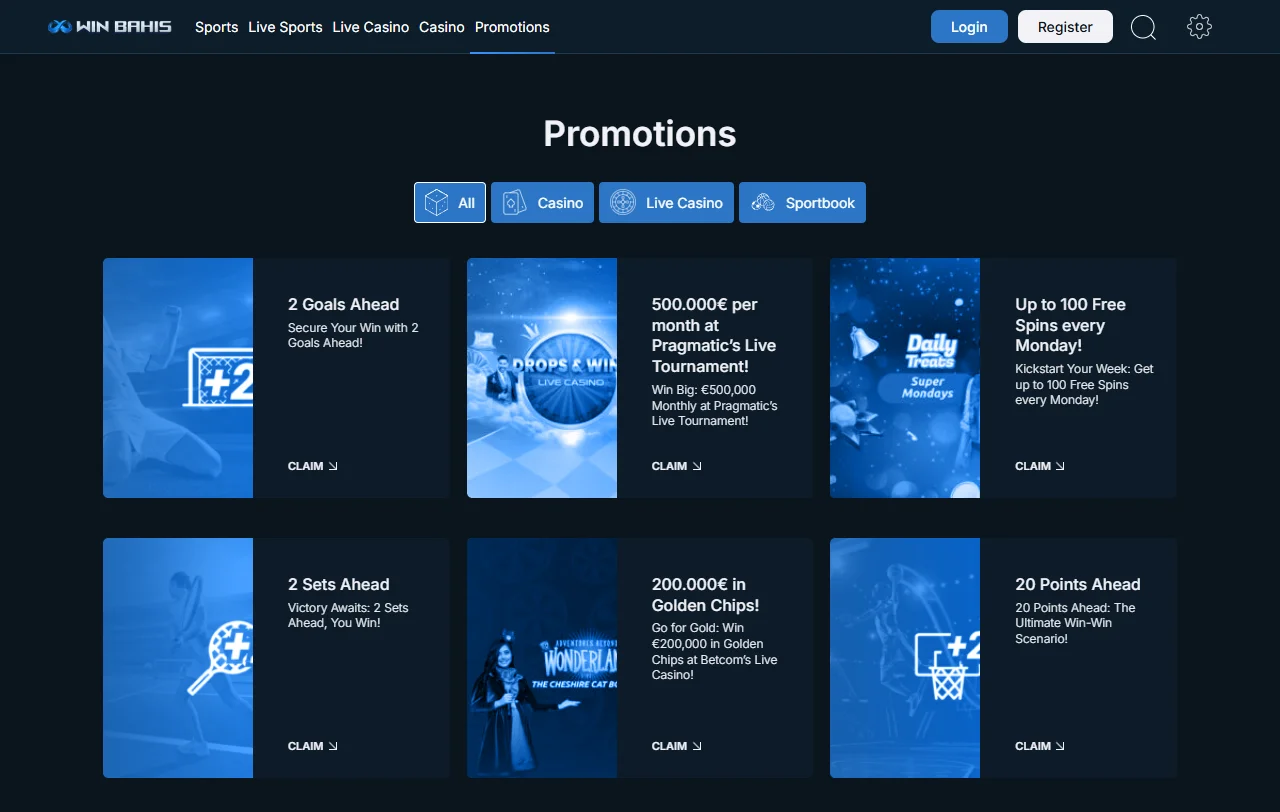Open the search magnifier icon
This screenshot has width=1280, height=812.
click(1143, 27)
